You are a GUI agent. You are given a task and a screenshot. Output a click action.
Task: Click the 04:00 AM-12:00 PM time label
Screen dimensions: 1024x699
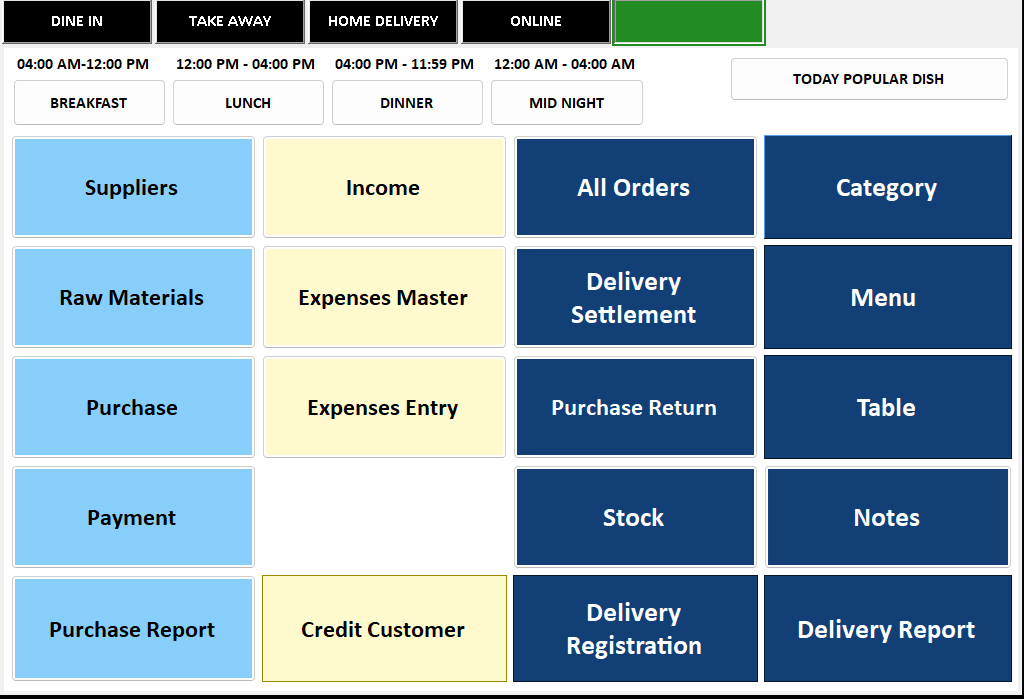point(83,64)
